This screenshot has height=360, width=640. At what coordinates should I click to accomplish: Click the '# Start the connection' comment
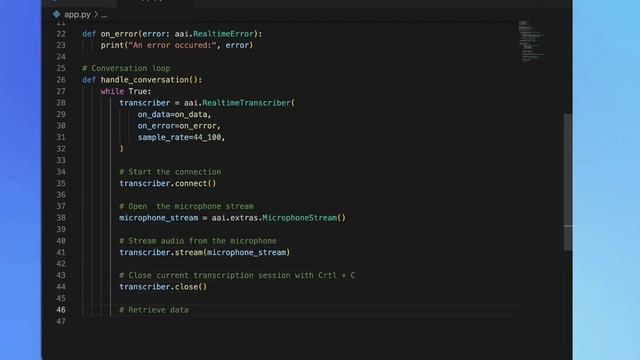[x=170, y=172]
